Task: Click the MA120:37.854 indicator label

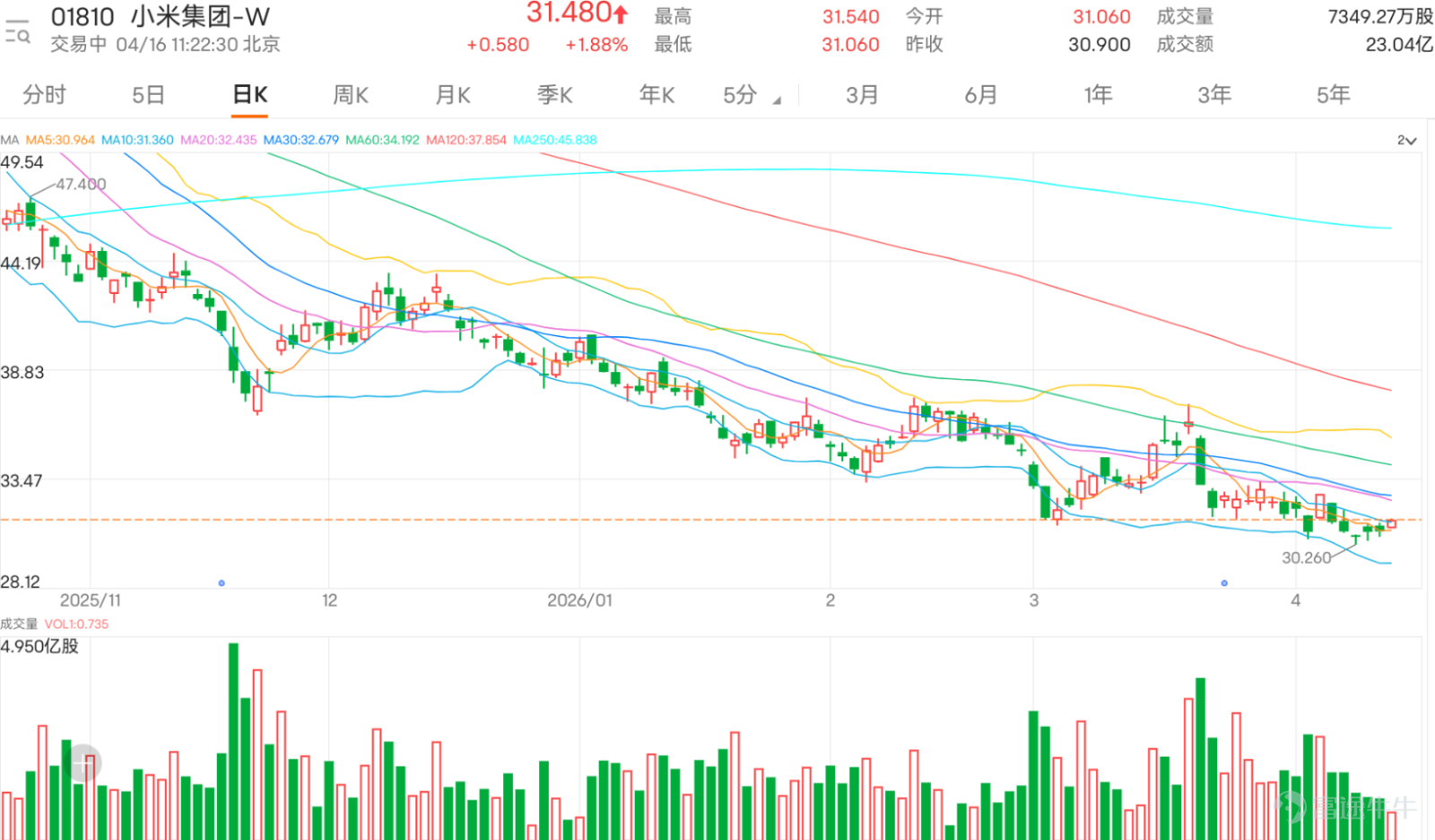Action: coord(466,140)
